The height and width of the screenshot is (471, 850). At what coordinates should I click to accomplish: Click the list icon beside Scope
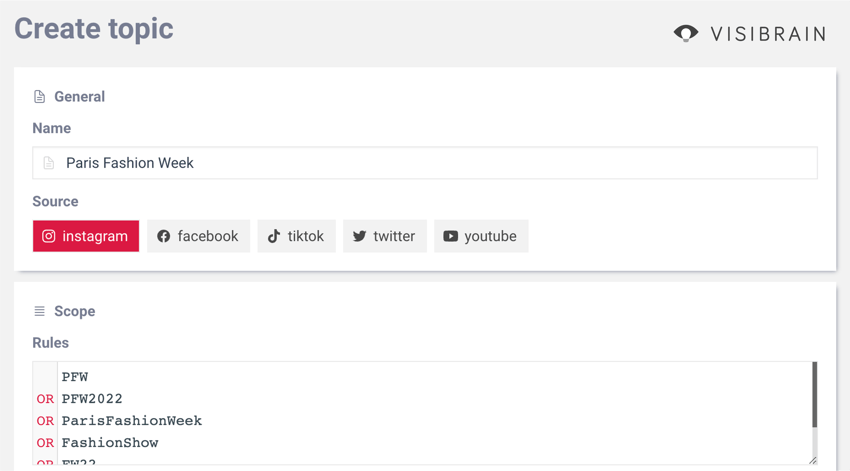[x=40, y=311]
